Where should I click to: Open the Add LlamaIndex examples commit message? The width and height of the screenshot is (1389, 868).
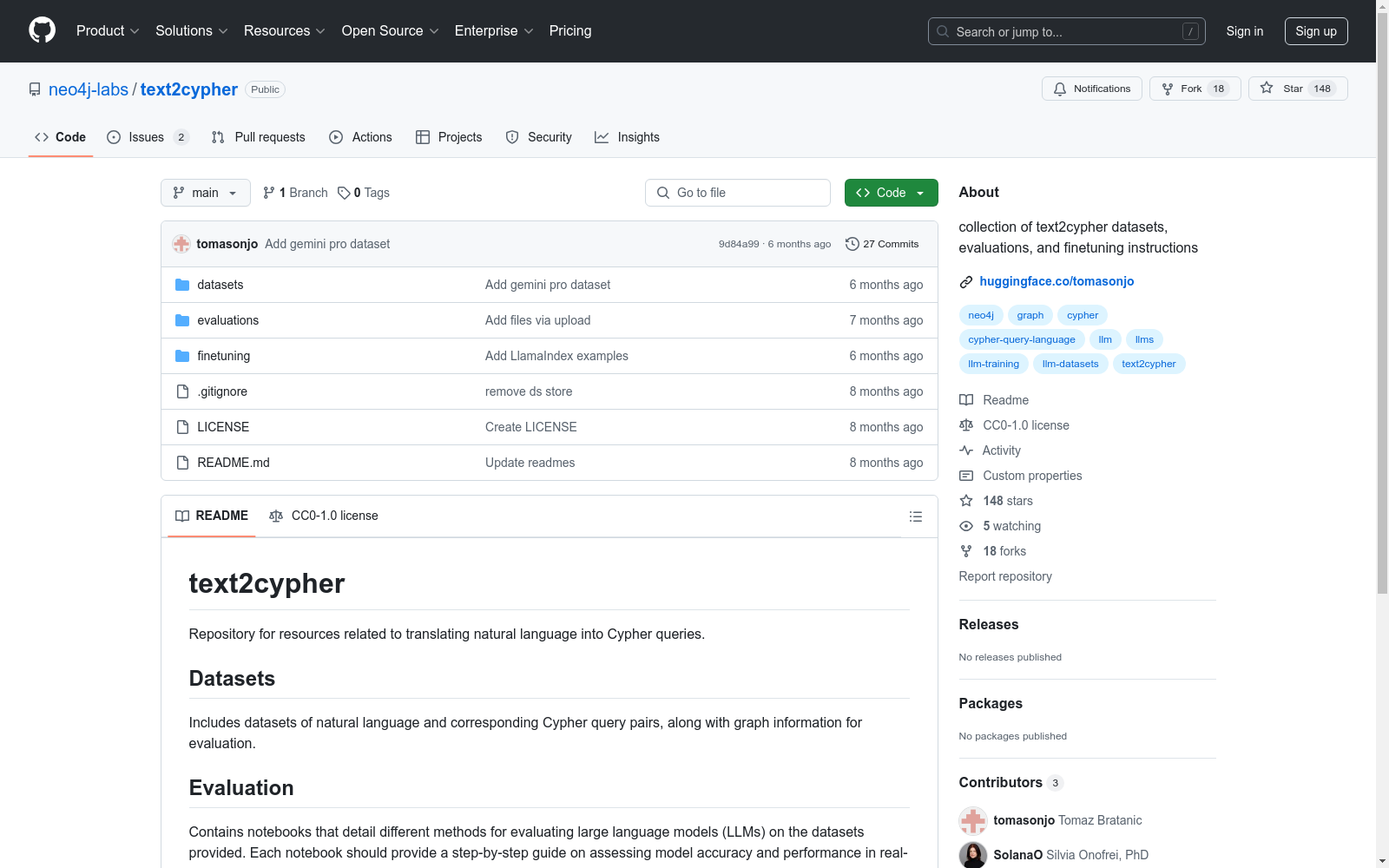click(556, 356)
